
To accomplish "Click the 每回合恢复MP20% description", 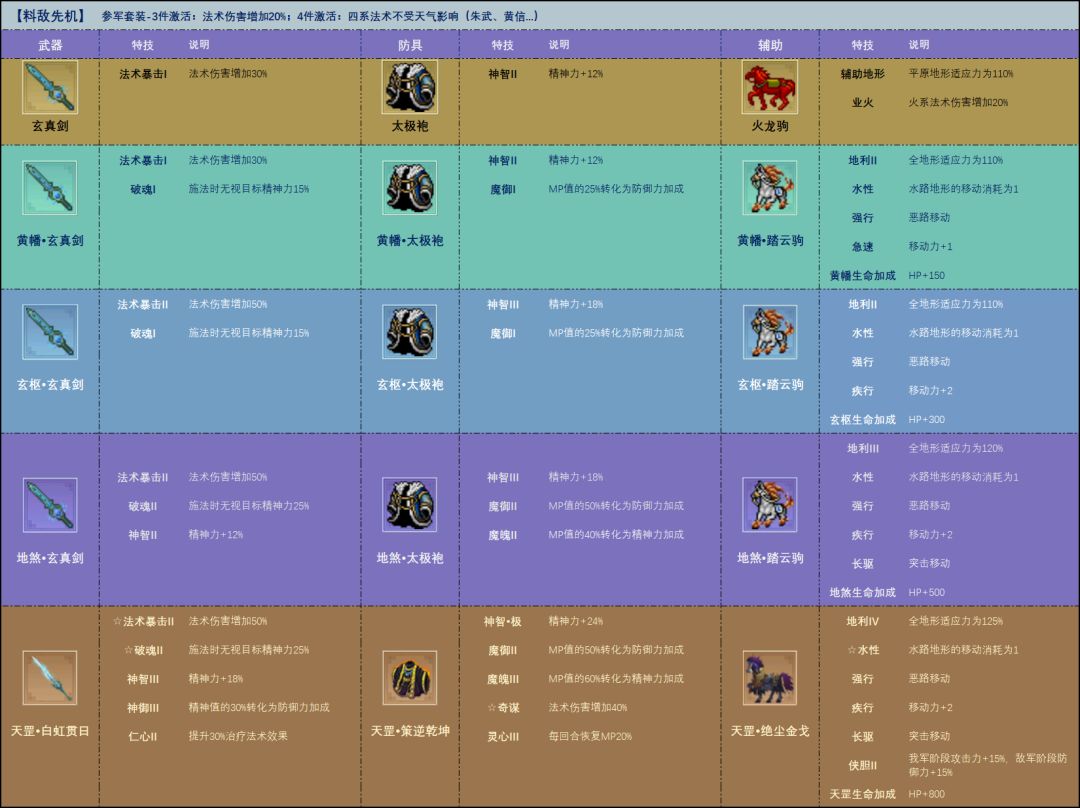I will click(590, 736).
